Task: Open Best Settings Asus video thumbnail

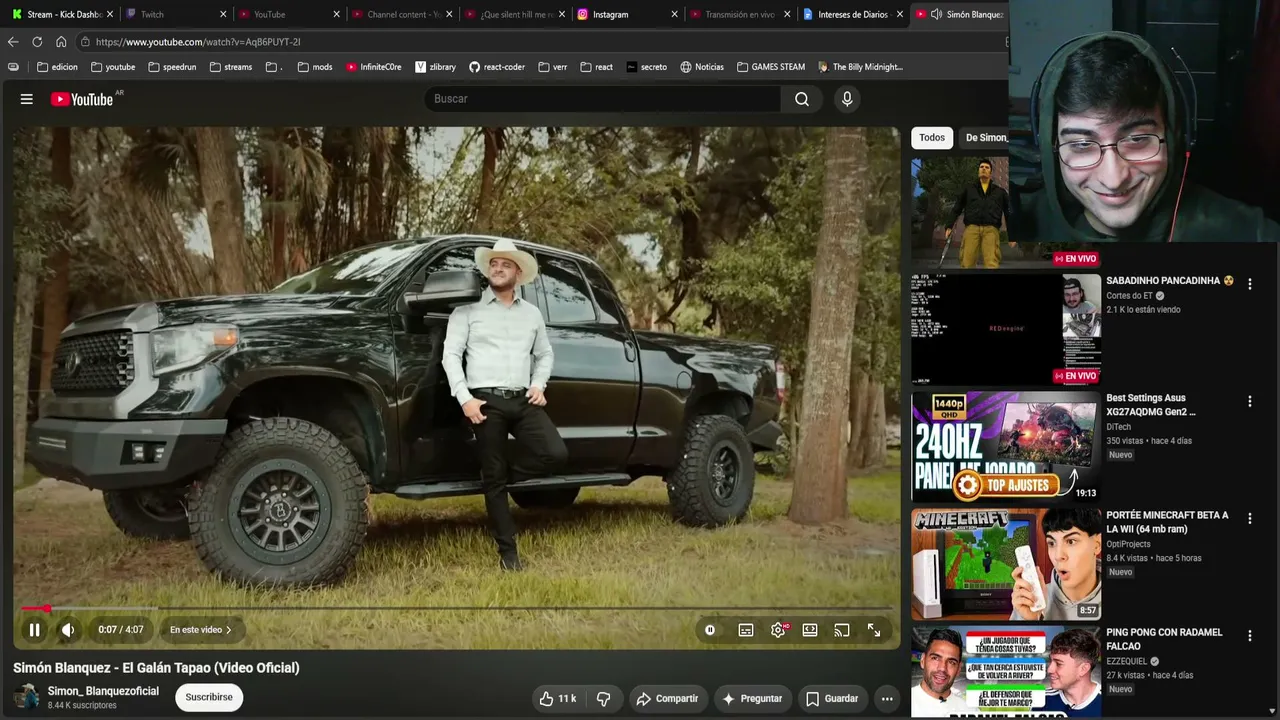Action: (x=1006, y=446)
